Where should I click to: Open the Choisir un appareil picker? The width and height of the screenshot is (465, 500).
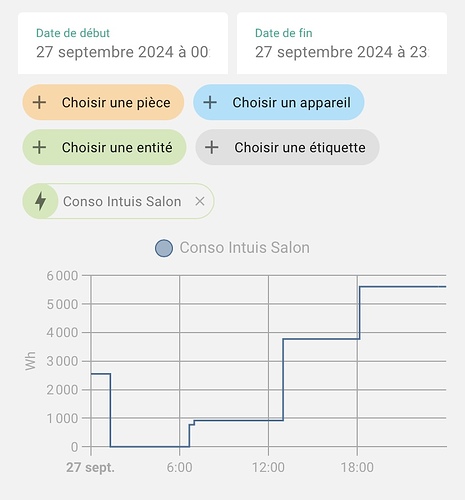pos(279,102)
